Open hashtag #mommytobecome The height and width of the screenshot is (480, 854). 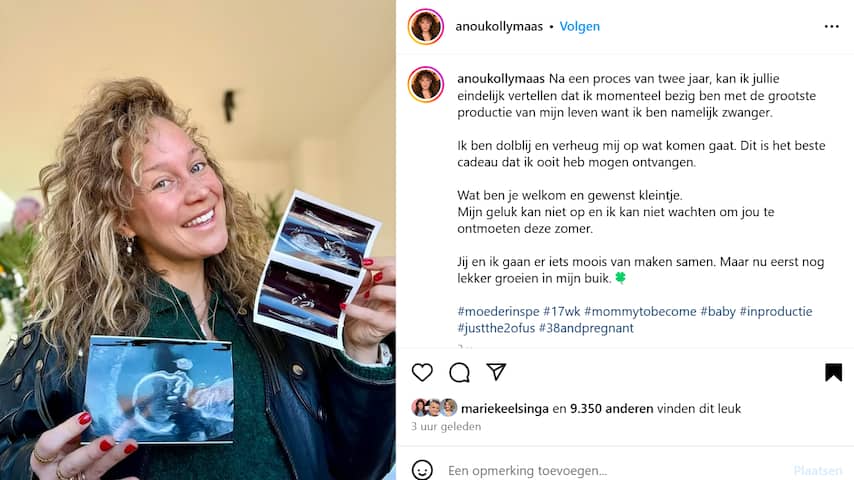640,312
